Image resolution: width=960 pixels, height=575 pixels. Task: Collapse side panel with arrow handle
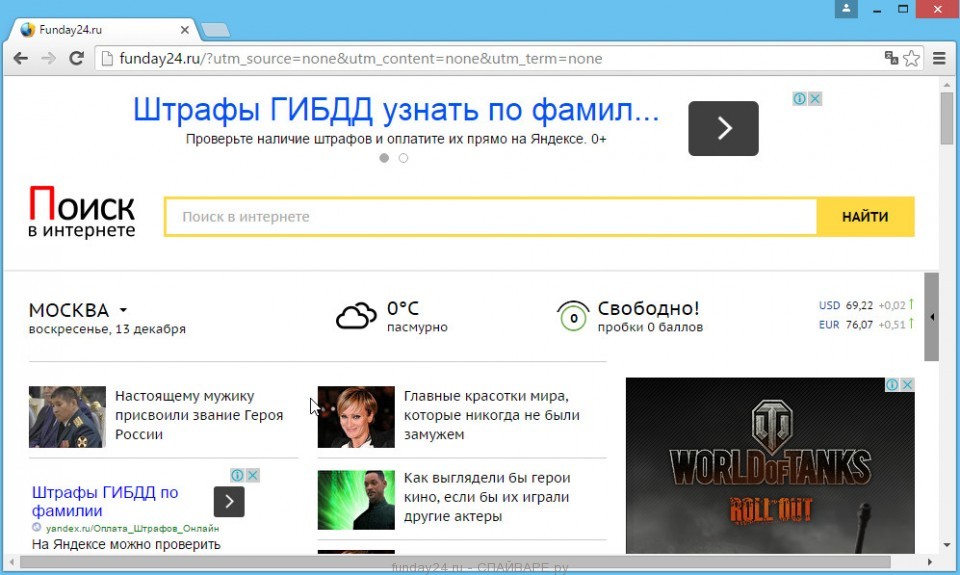[x=931, y=317]
